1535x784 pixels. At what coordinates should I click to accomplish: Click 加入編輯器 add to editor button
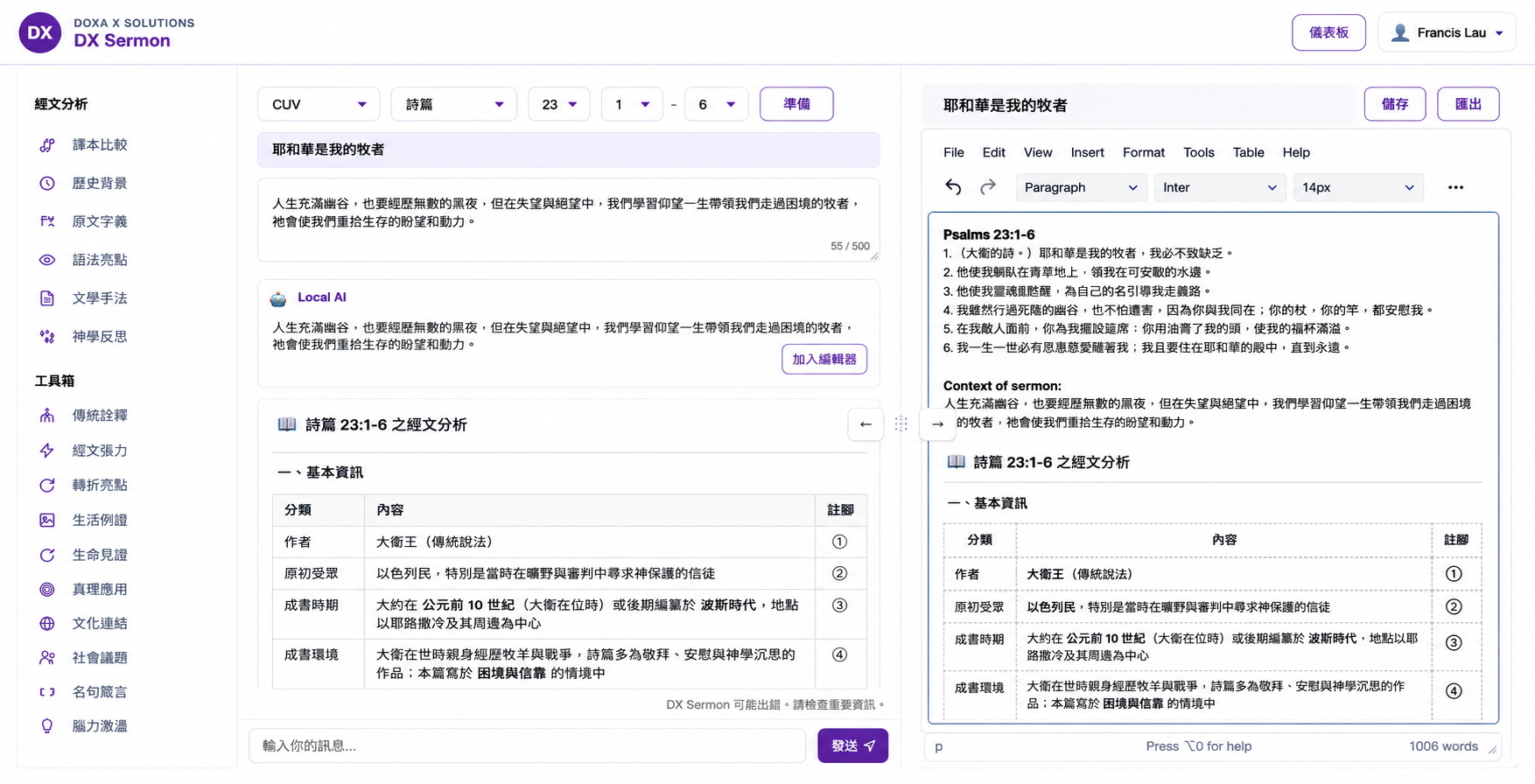(824, 360)
